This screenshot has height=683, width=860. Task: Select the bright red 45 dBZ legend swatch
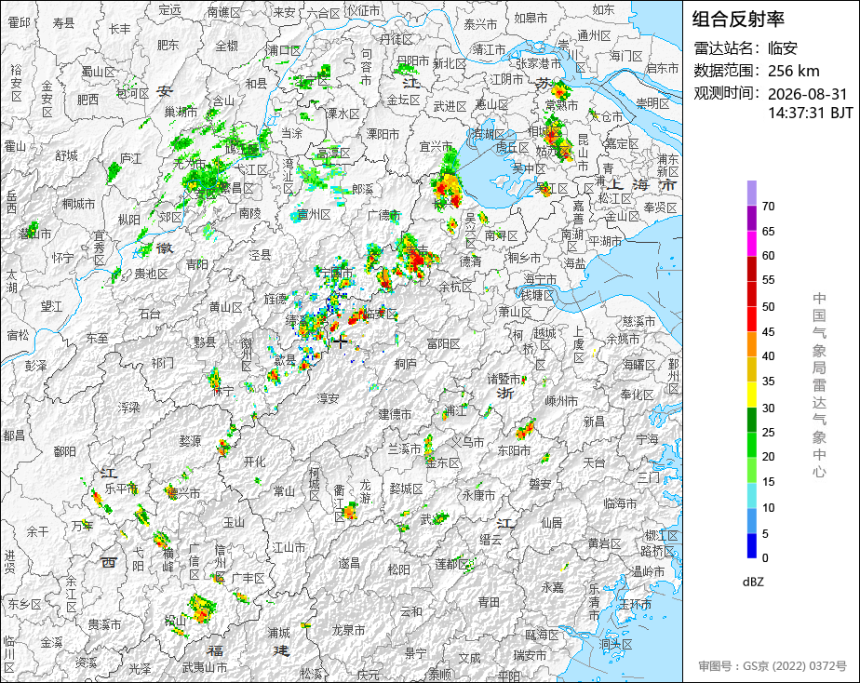[x=752, y=319]
